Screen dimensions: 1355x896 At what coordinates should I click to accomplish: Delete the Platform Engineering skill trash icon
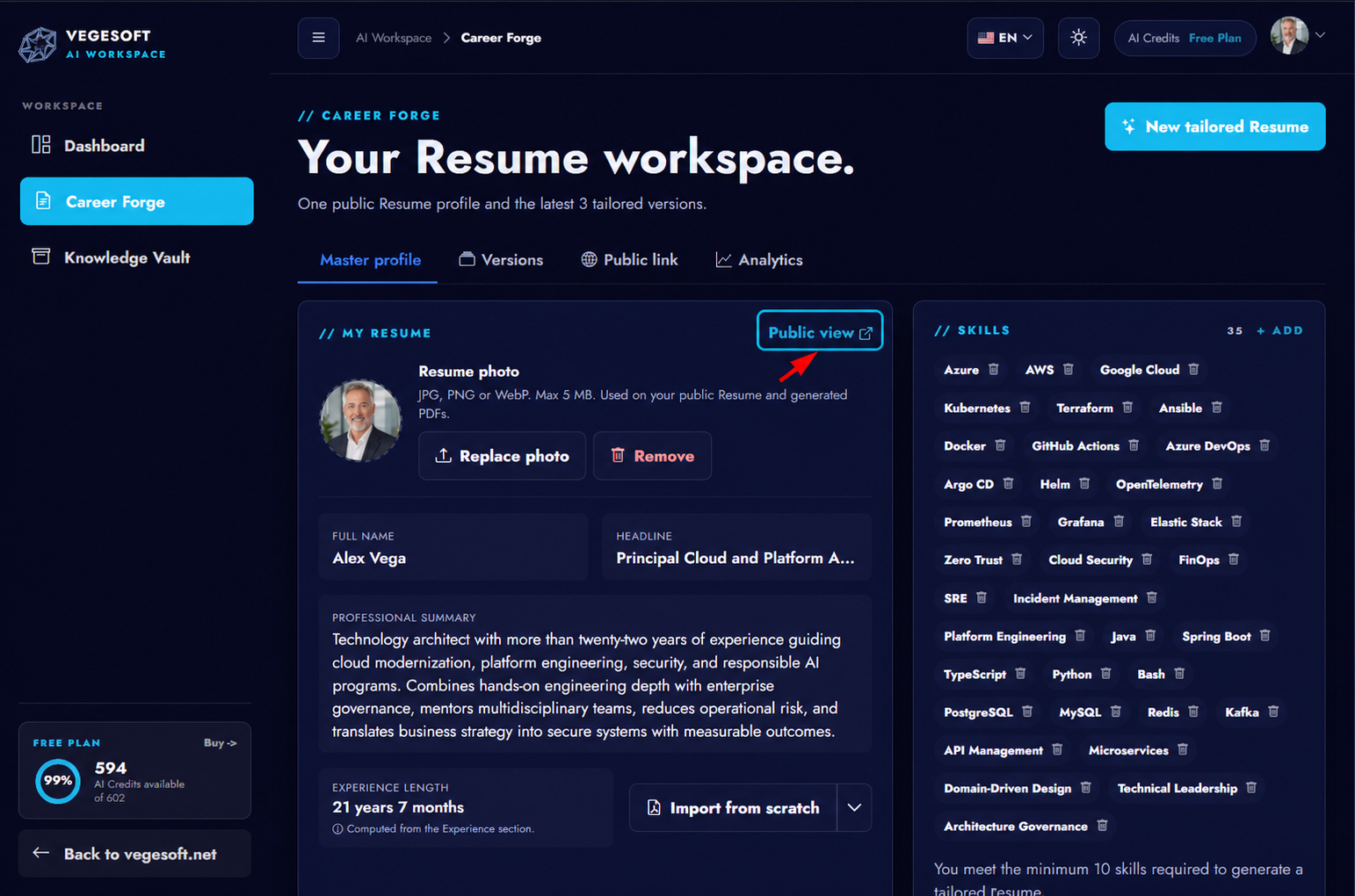[1080, 636]
